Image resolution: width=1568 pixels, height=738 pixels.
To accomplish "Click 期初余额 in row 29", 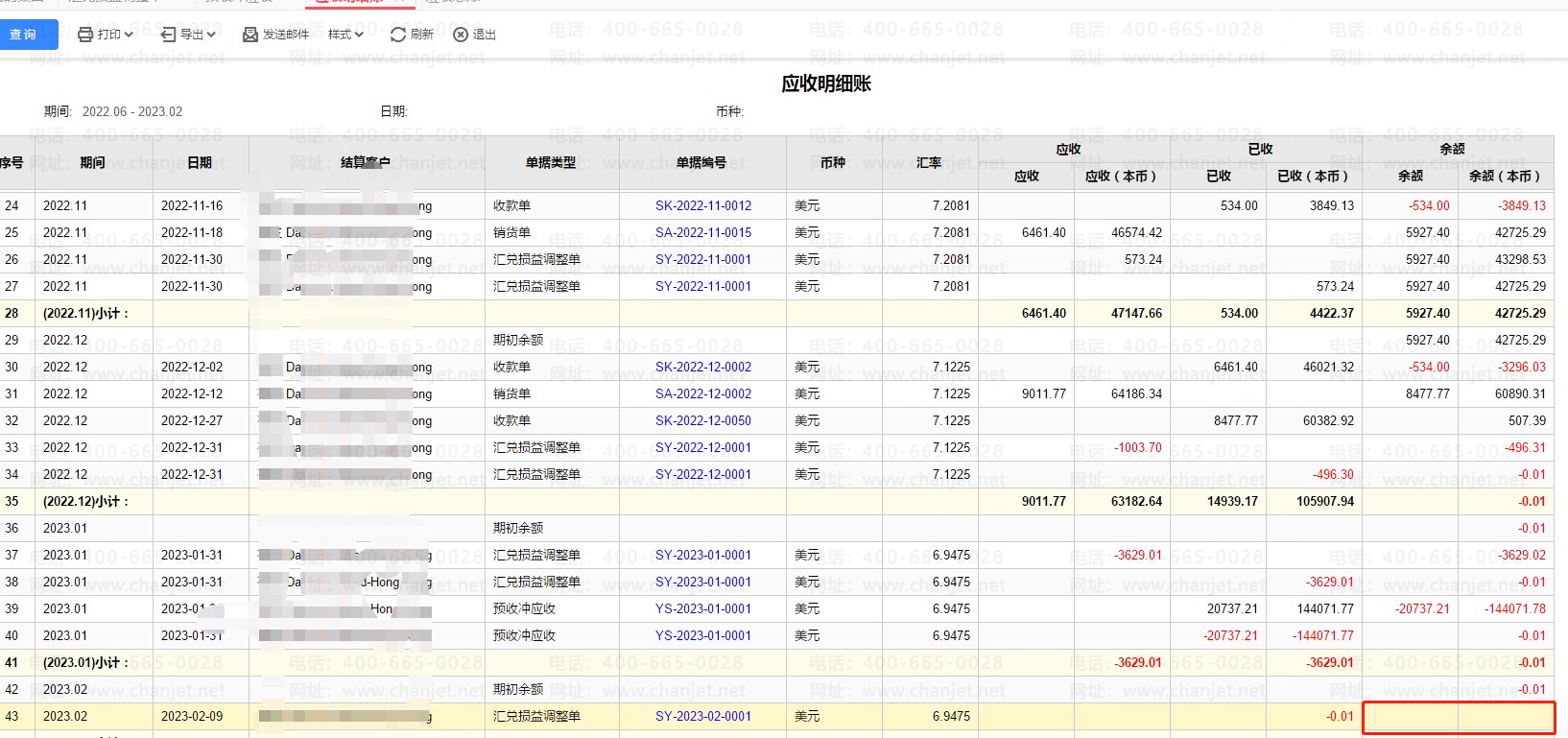I will coord(518,340).
